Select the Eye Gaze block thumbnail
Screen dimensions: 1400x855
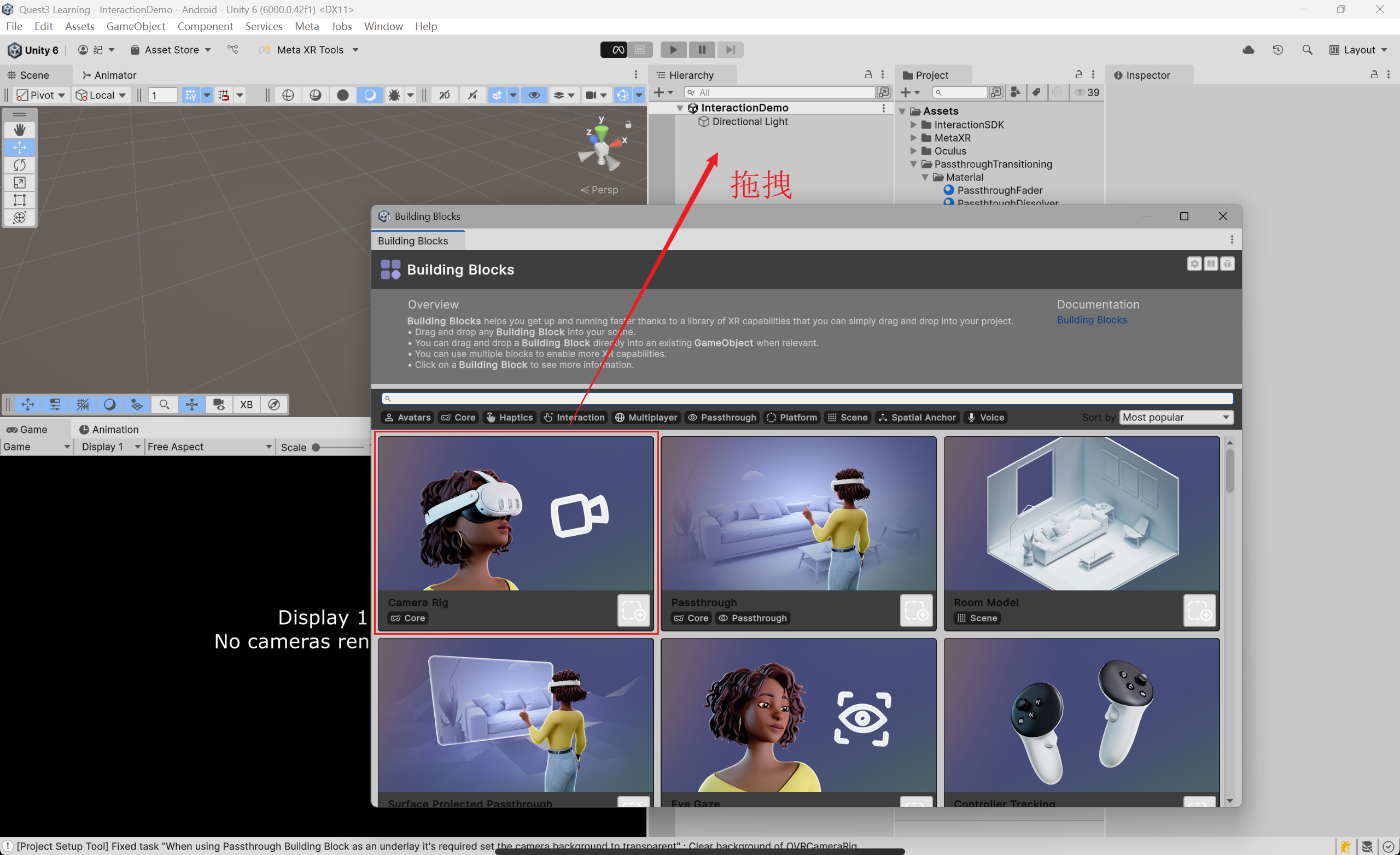click(x=798, y=715)
